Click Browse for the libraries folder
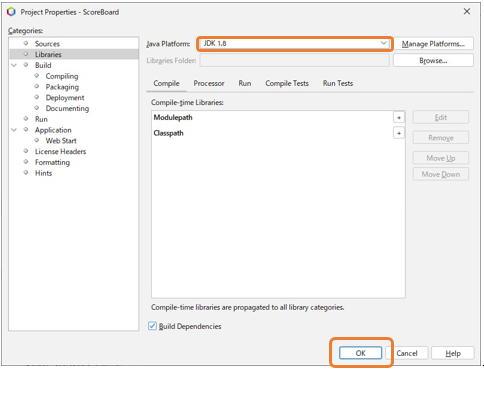 pyautogui.click(x=433, y=61)
